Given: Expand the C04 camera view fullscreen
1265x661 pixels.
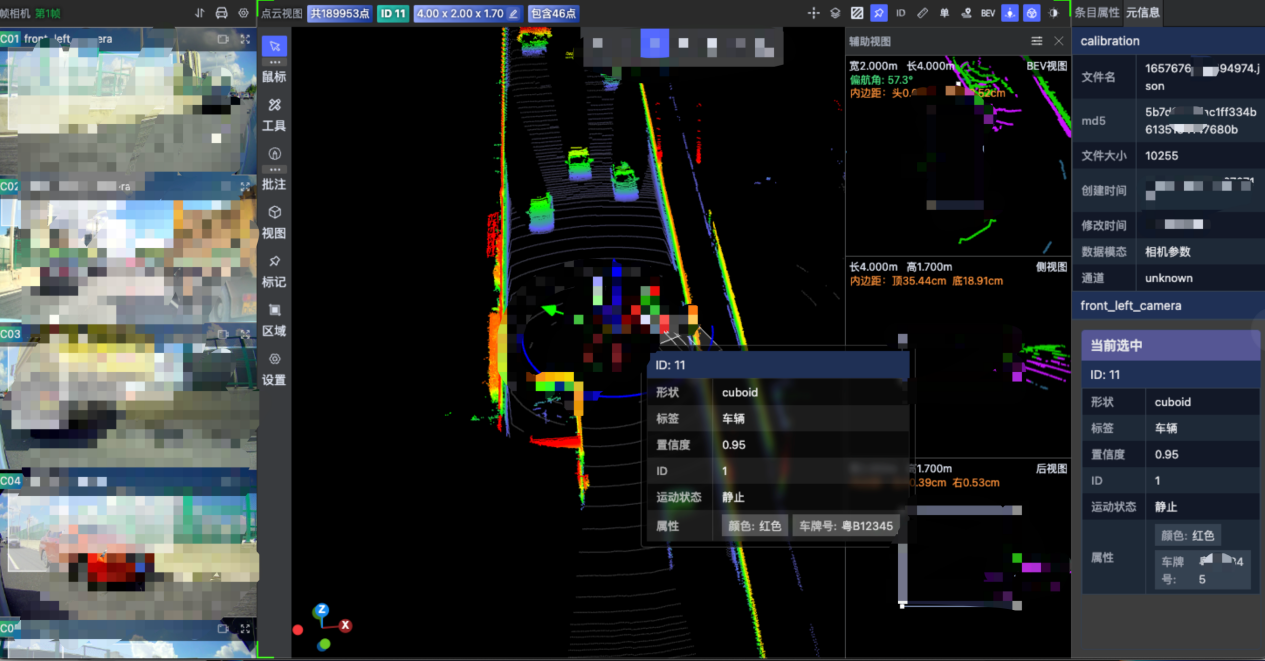Looking at the screenshot, I should pyautogui.click(x=245, y=481).
